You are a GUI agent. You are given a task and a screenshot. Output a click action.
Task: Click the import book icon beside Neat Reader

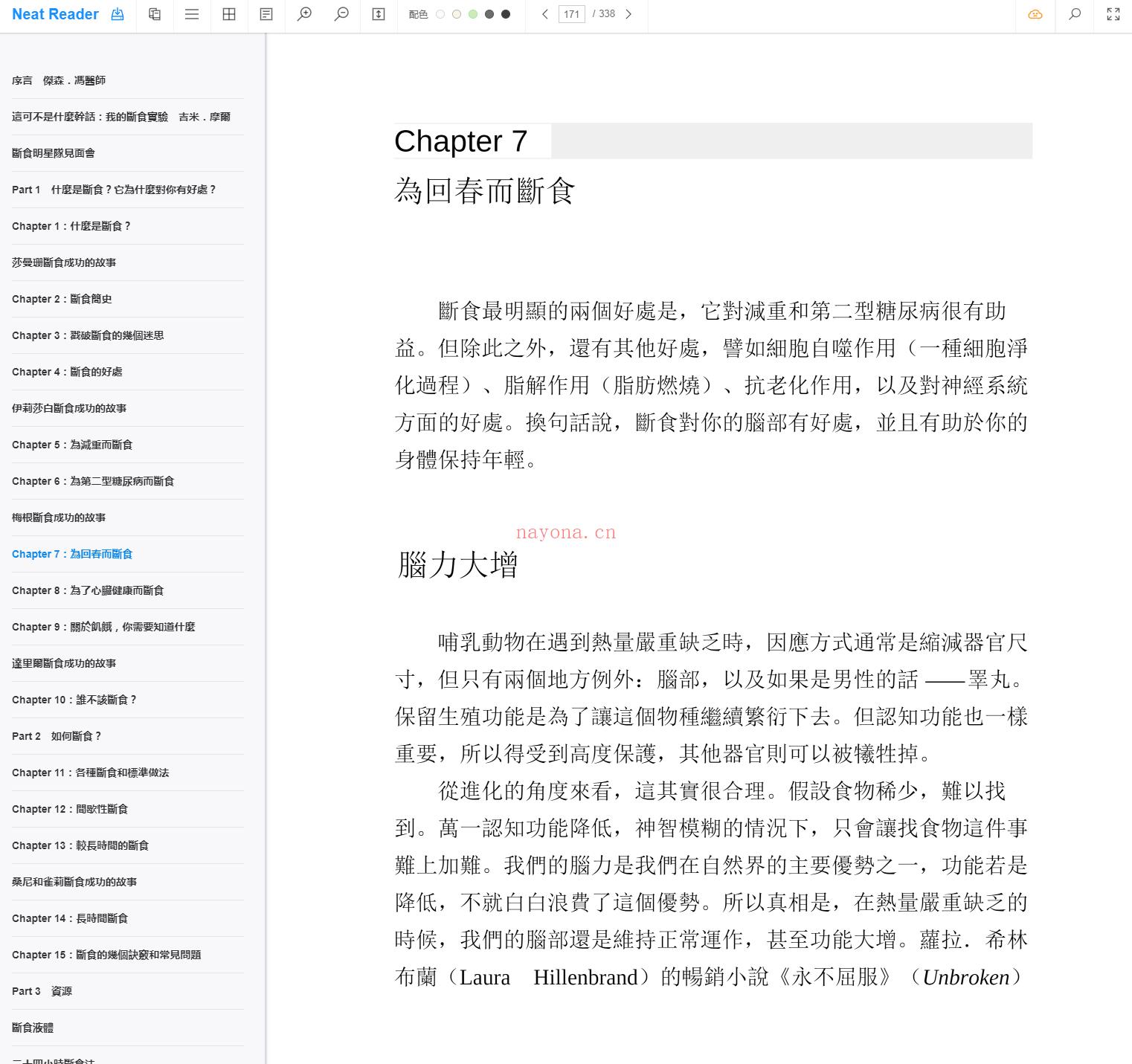[x=118, y=14]
